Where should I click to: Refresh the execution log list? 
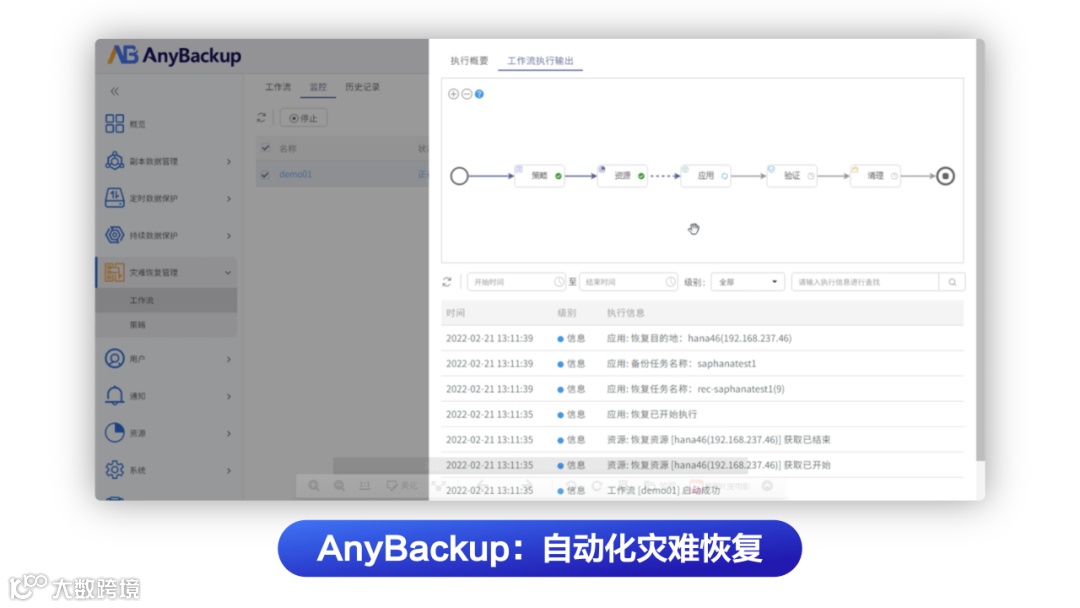tap(447, 282)
